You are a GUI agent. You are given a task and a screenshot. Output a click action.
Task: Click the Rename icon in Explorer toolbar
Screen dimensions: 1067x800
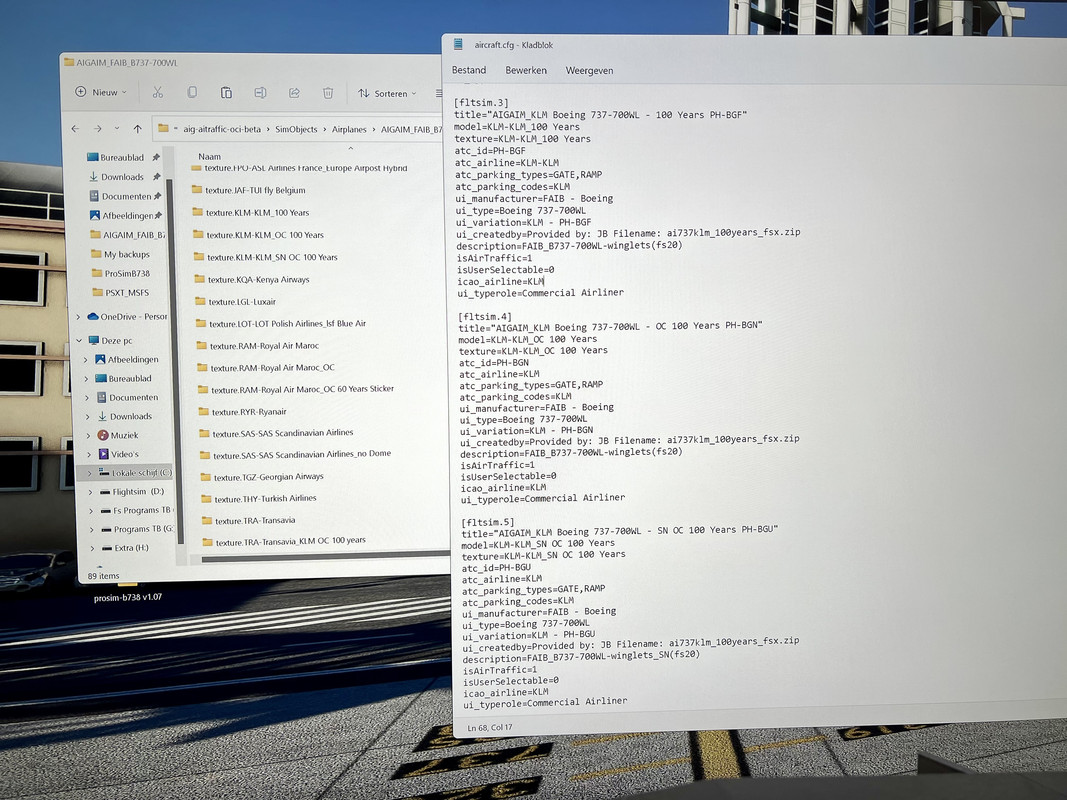(x=260, y=93)
